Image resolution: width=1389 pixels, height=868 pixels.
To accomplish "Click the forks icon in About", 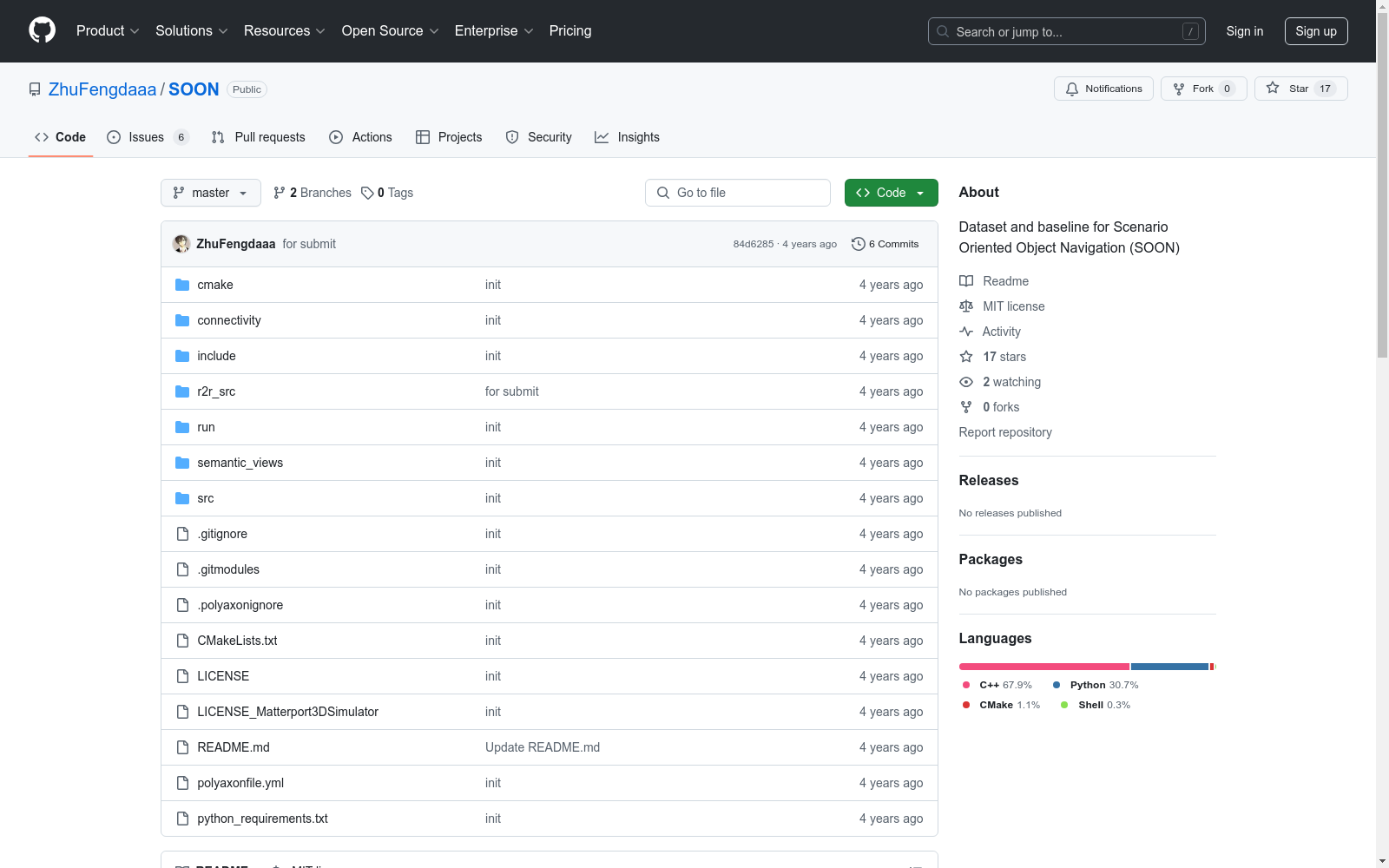I will point(966,407).
